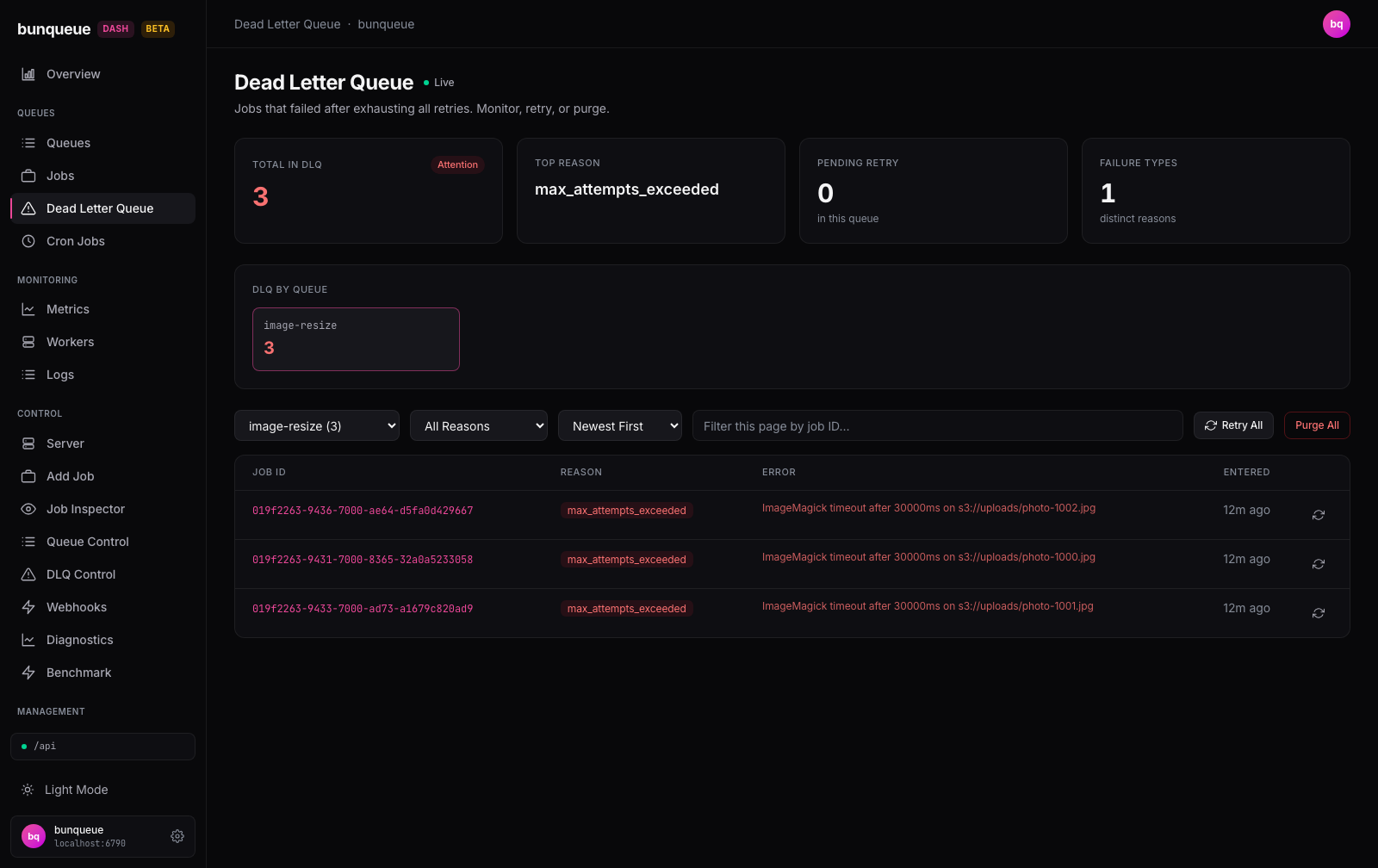Open Workers page
This screenshot has height=868, width=1378.
click(x=102, y=342)
